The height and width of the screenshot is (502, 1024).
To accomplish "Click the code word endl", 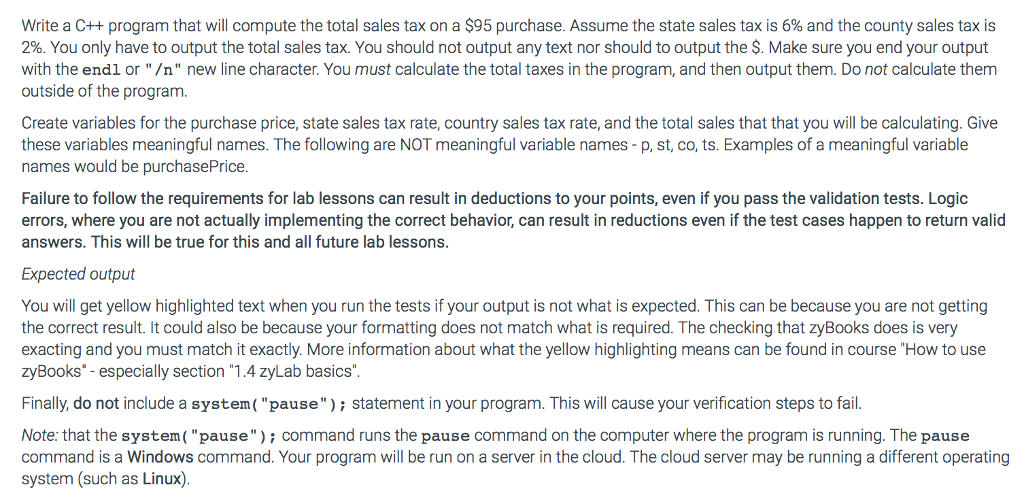I will coord(102,70).
